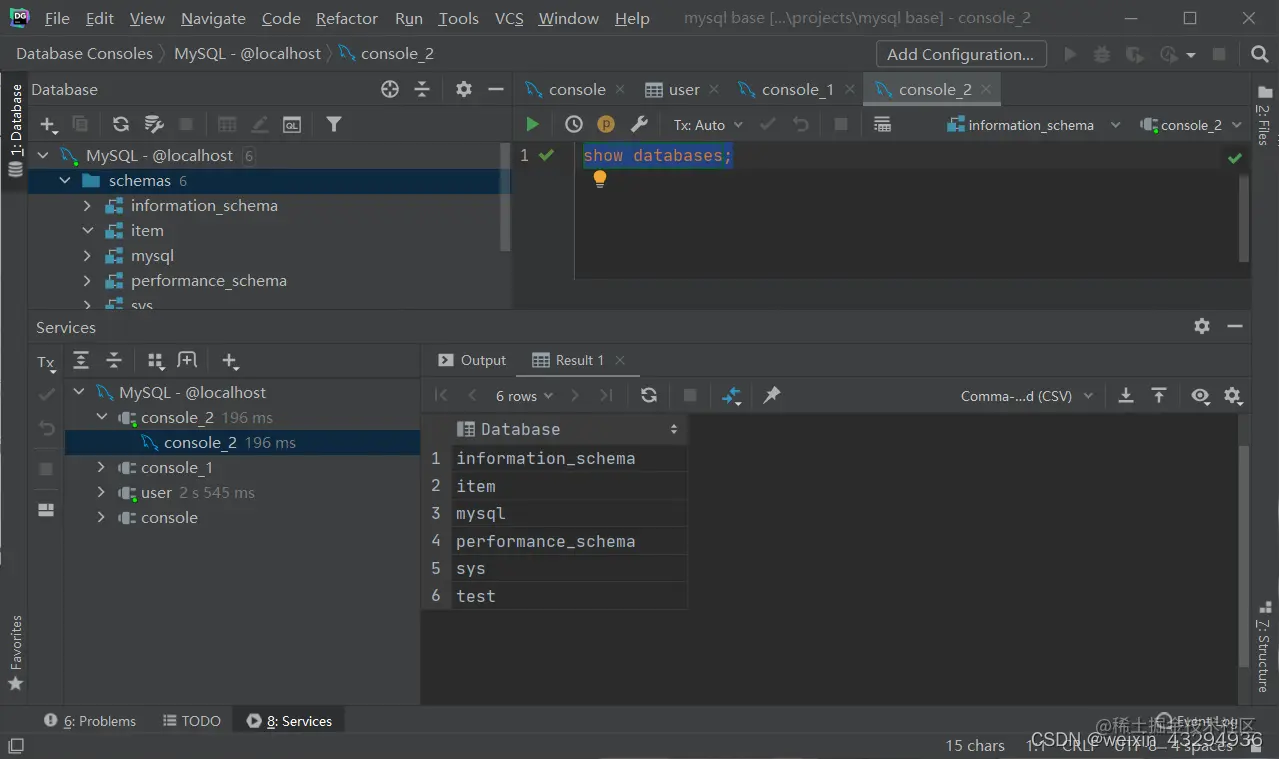1279x759 pixels.
Task: Open Services panel gear settings
Action: pos(1202,326)
